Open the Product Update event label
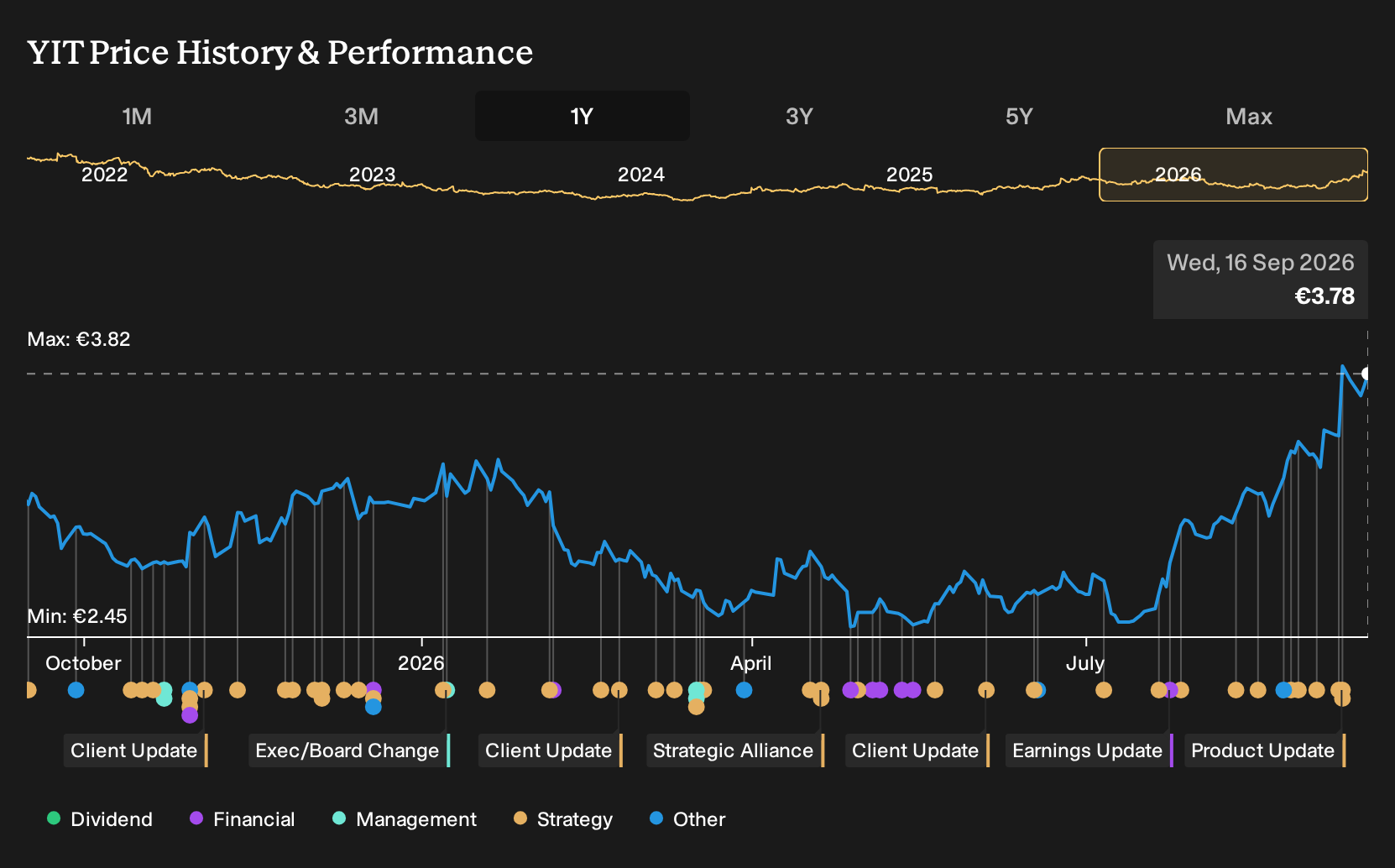Image resolution: width=1395 pixels, height=868 pixels. (x=1265, y=750)
